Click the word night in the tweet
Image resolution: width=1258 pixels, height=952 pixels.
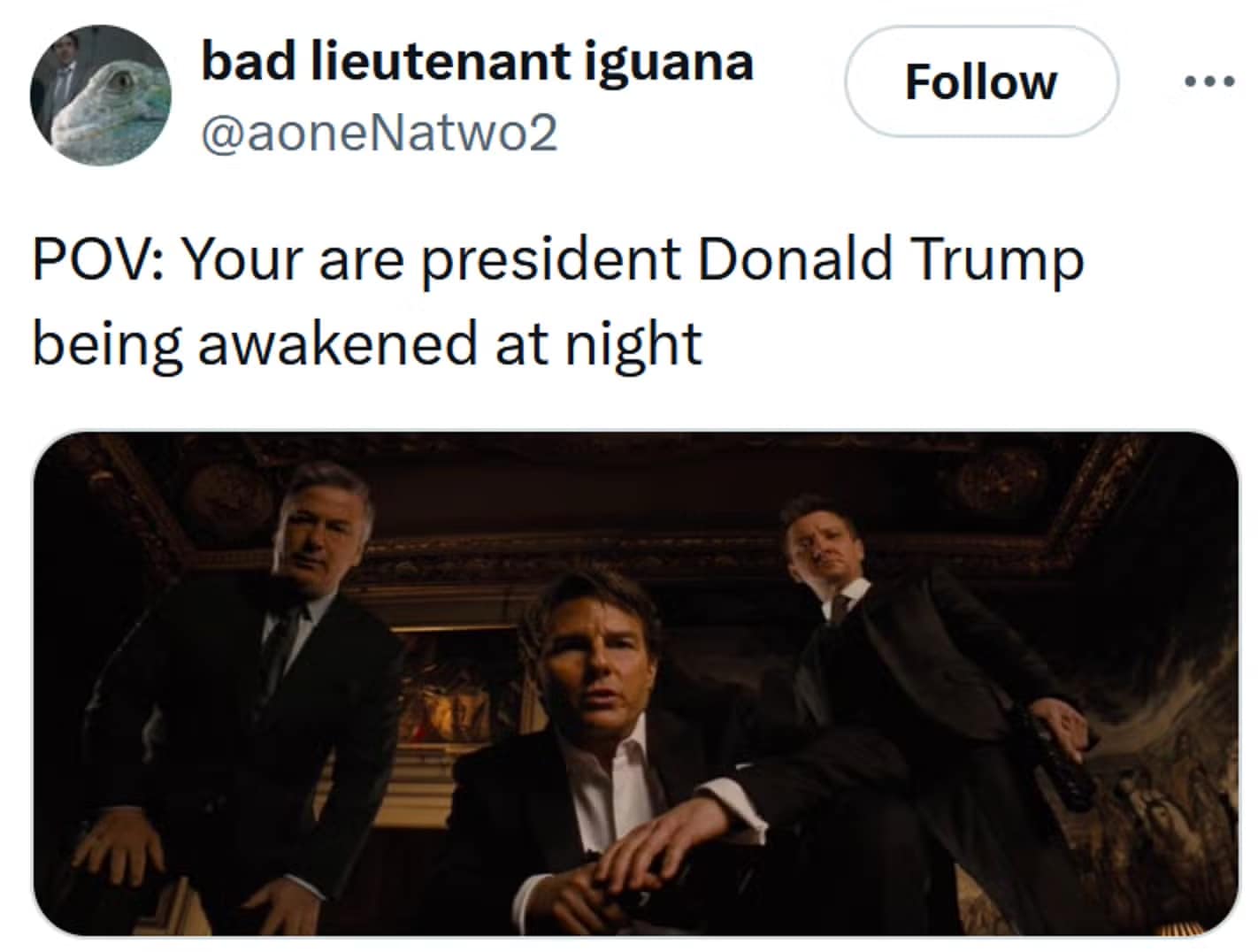click(x=633, y=345)
